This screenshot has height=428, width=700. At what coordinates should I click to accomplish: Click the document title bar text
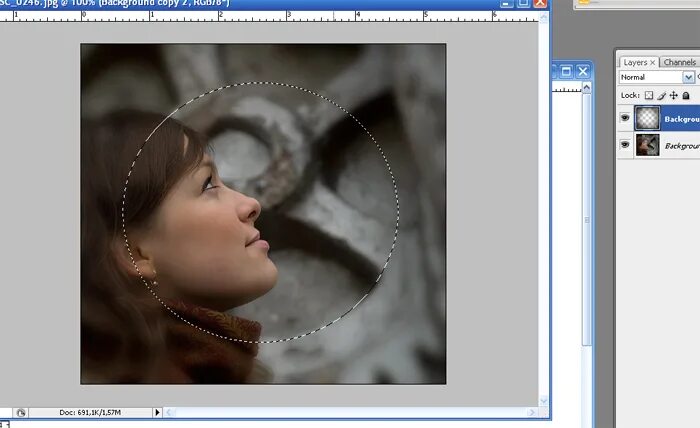click(x=114, y=3)
